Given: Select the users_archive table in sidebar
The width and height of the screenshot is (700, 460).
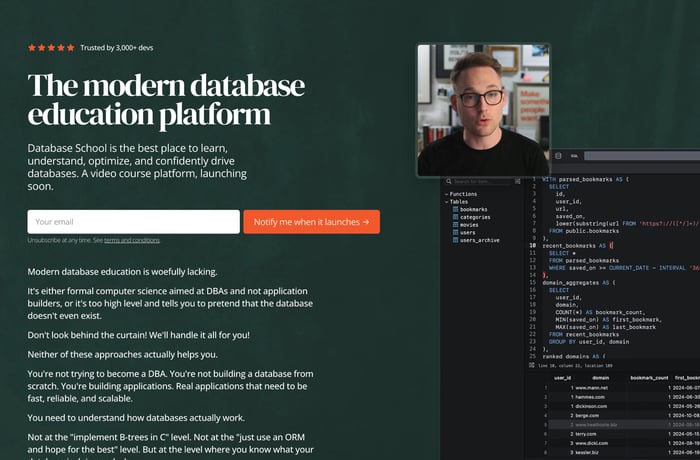Looking at the screenshot, I should coord(476,240).
